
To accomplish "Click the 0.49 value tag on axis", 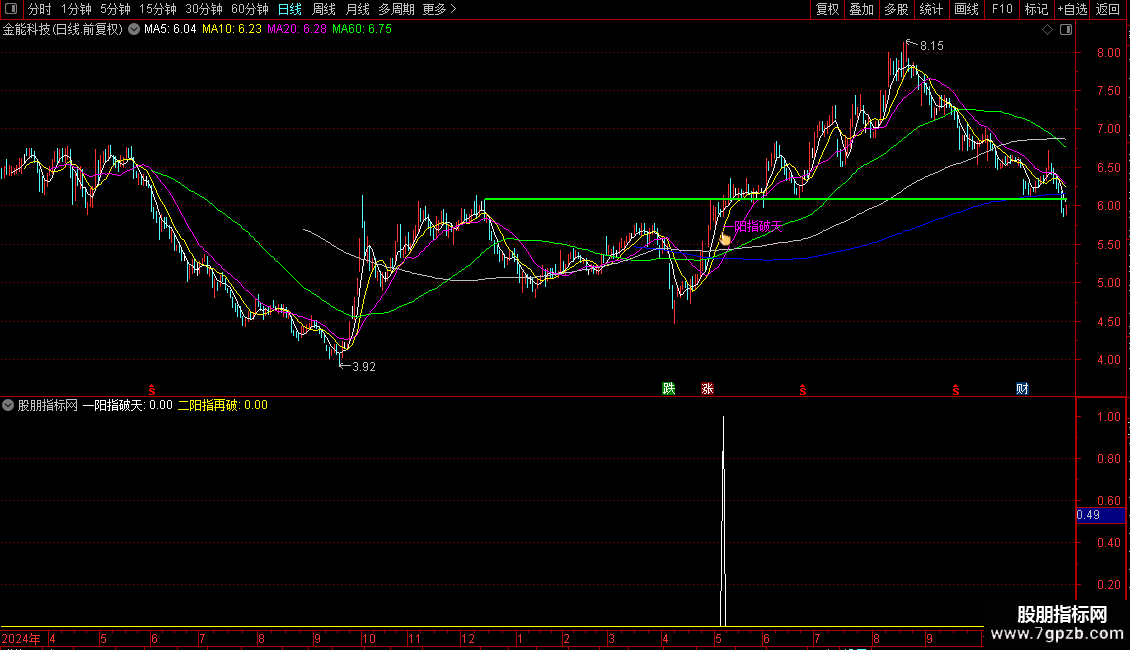I will pyautogui.click(x=1100, y=515).
